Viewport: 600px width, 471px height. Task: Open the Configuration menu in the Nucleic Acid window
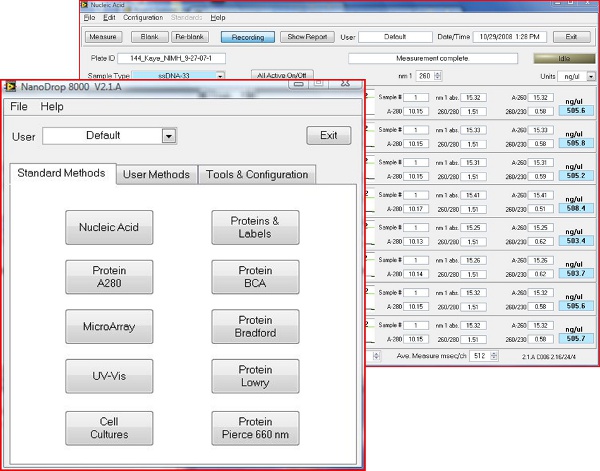point(143,18)
